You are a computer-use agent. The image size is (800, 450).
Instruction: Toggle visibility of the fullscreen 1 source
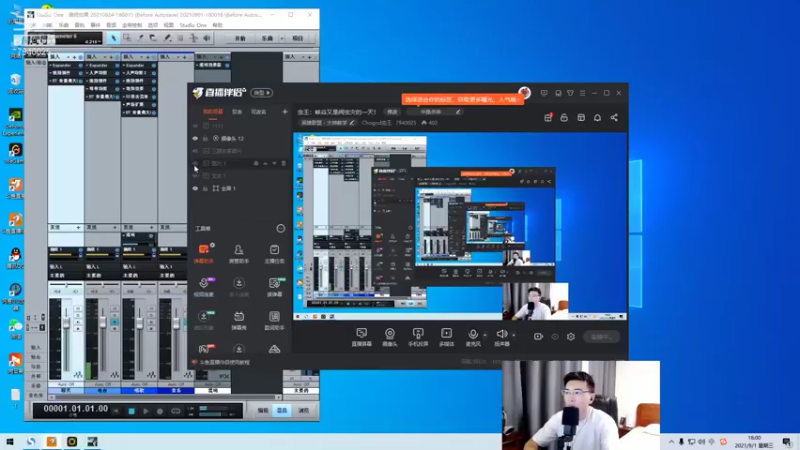coord(195,188)
